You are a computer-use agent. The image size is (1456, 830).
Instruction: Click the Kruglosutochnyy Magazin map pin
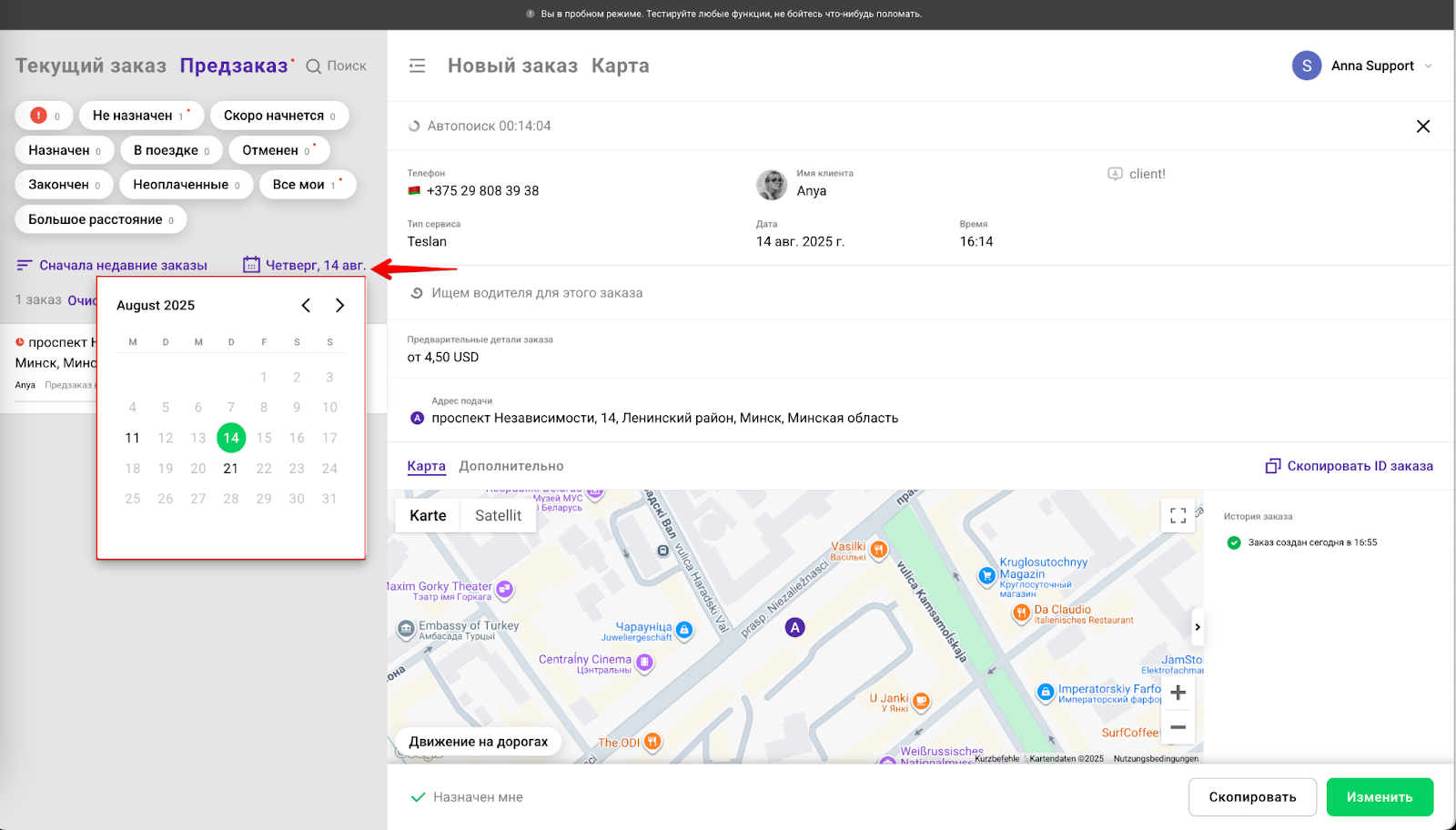[x=986, y=575]
